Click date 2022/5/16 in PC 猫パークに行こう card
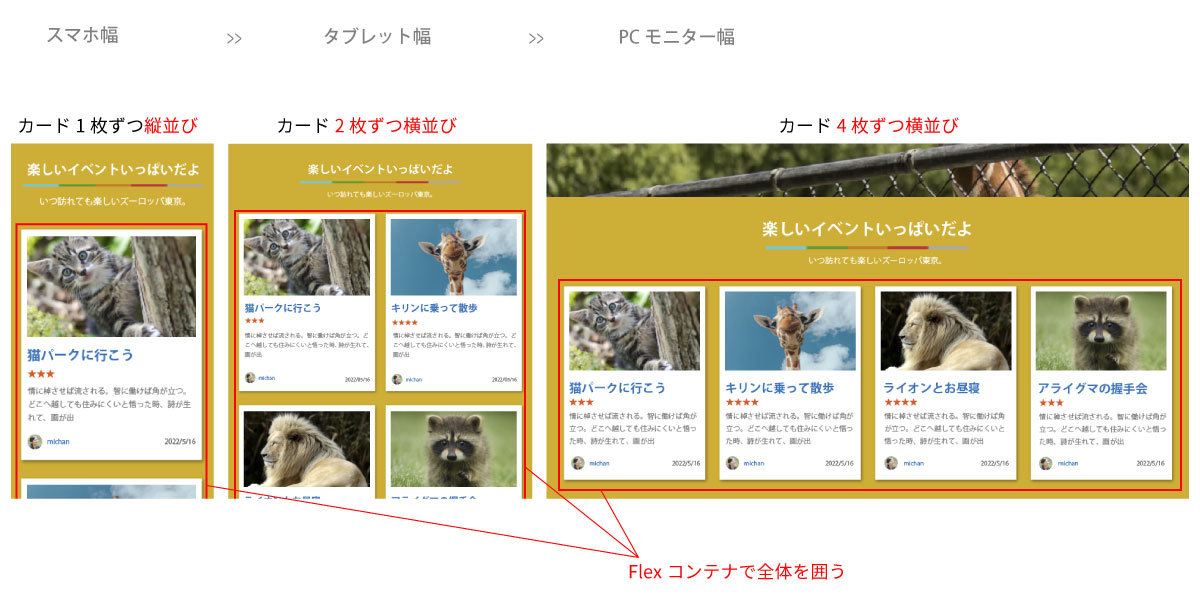The height and width of the screenshot is (600, 1200). click(x=686, y=464)
